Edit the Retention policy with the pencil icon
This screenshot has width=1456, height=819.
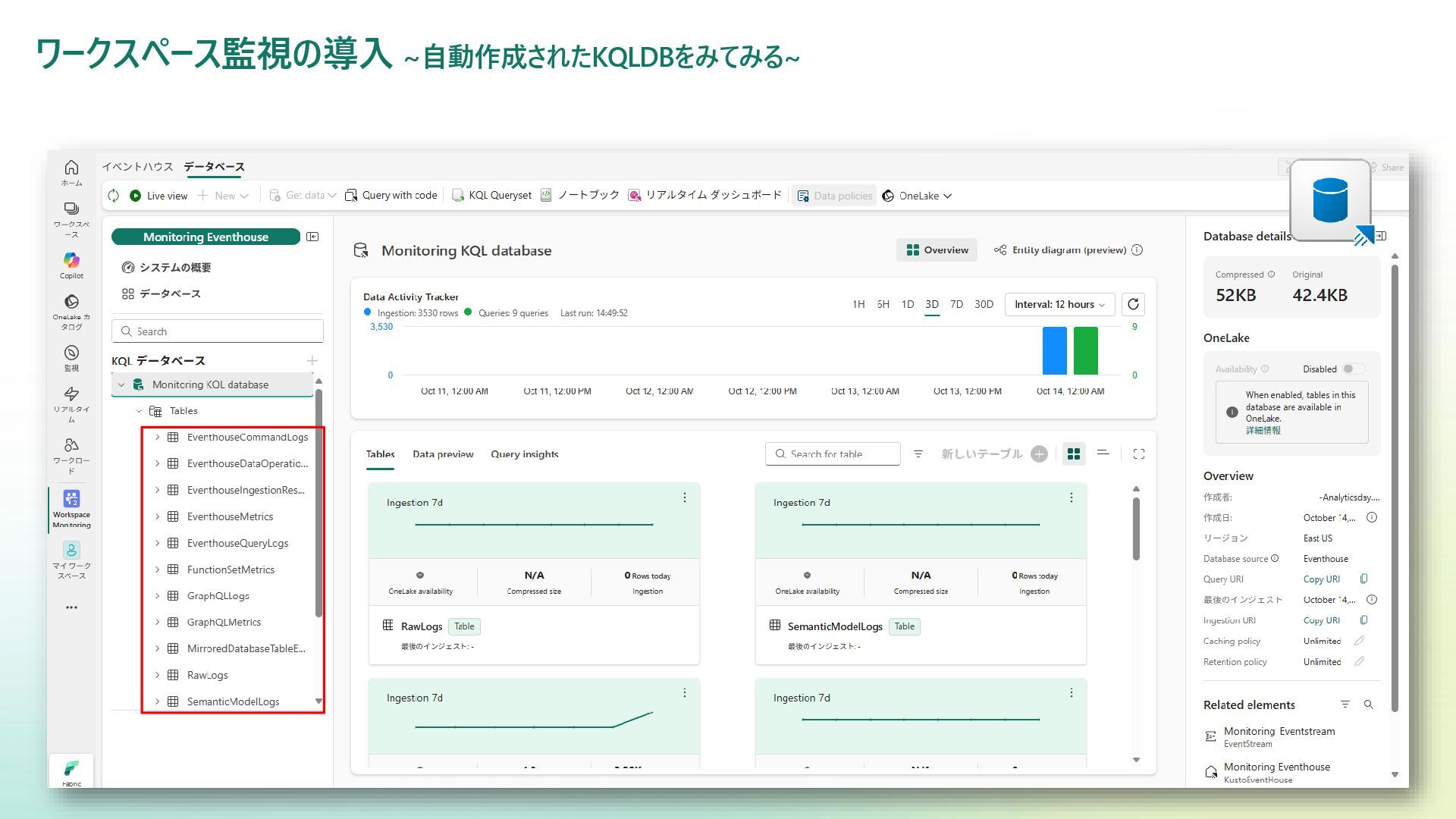coord(1359,662)
